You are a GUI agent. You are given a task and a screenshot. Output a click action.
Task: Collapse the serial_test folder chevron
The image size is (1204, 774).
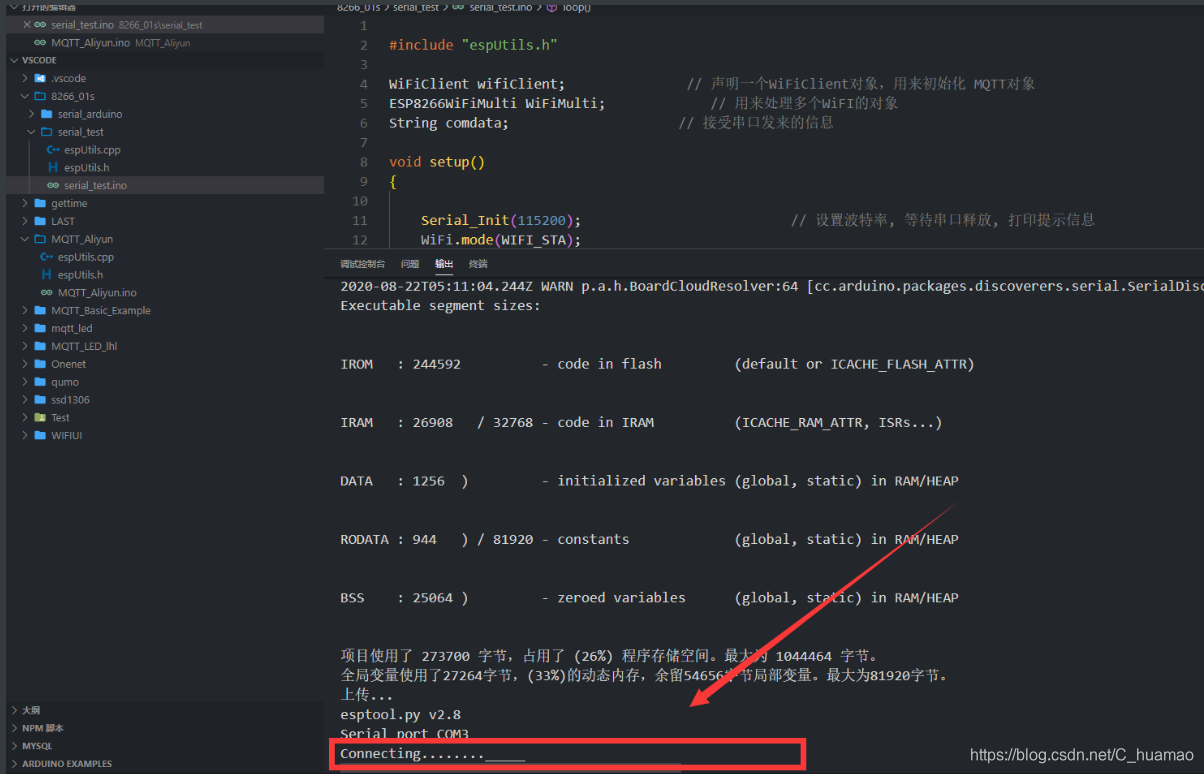(x=32, y=132)
